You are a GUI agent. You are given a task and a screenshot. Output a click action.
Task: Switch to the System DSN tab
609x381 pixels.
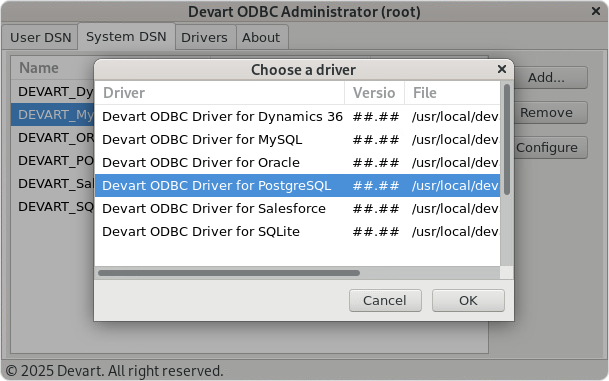pos(126,37)
